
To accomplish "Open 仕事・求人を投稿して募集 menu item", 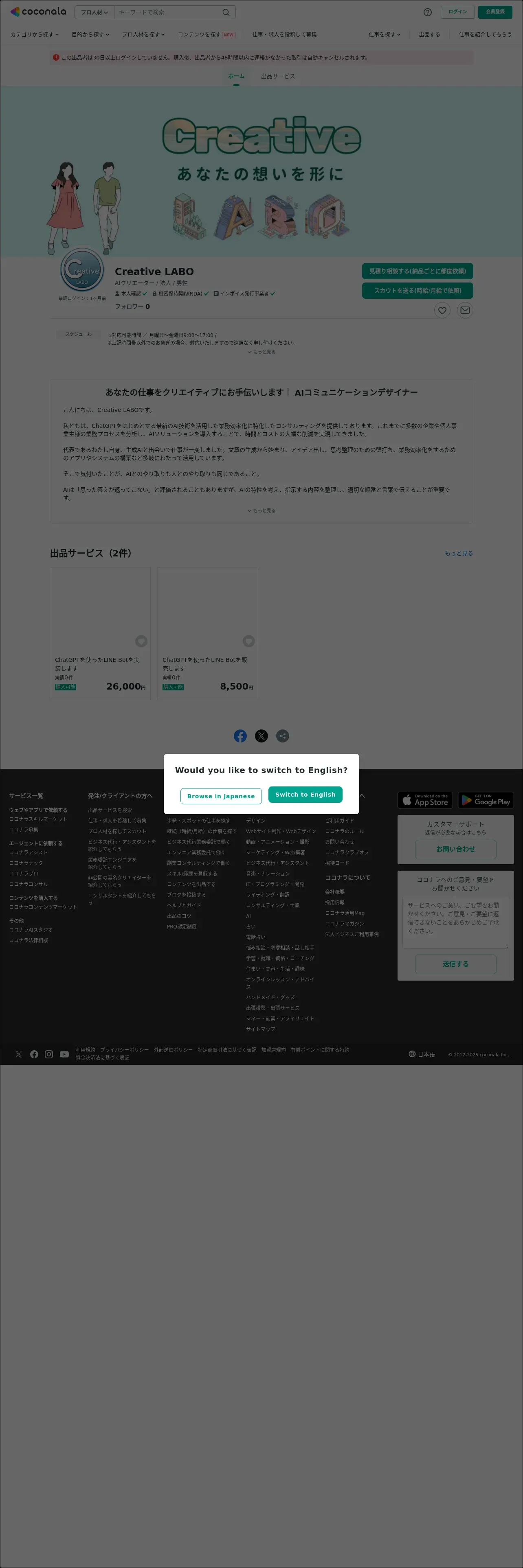I will coord(284,35).
